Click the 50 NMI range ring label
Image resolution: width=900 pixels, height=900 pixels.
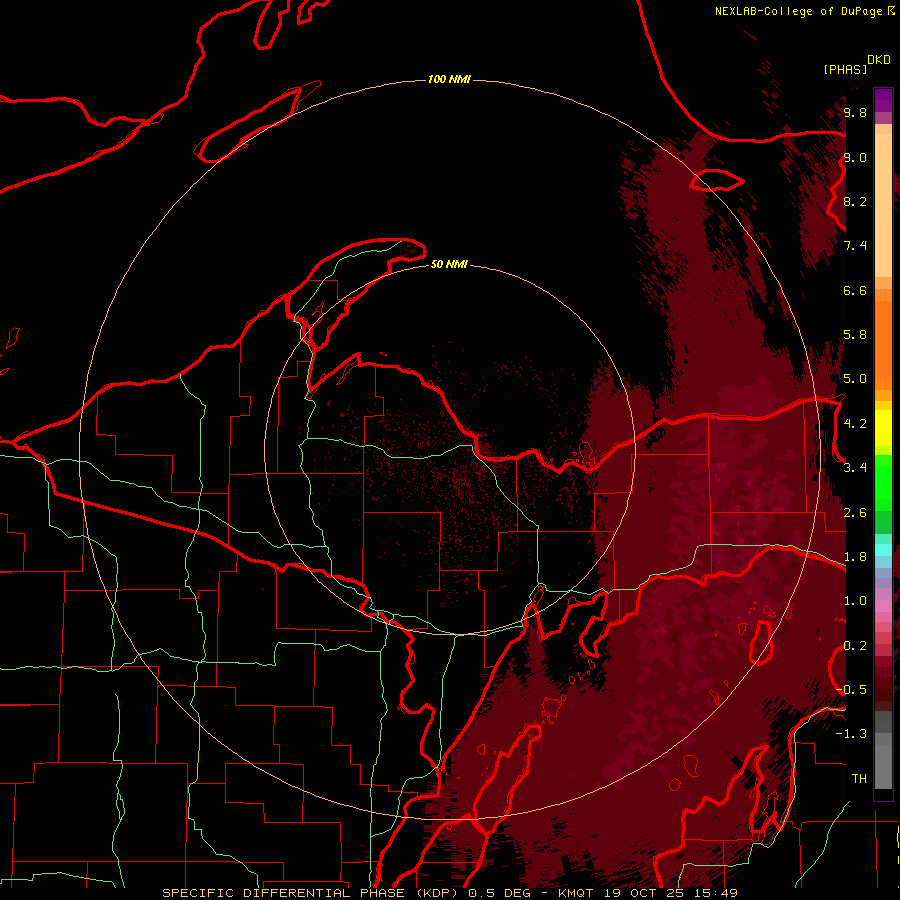449,264
